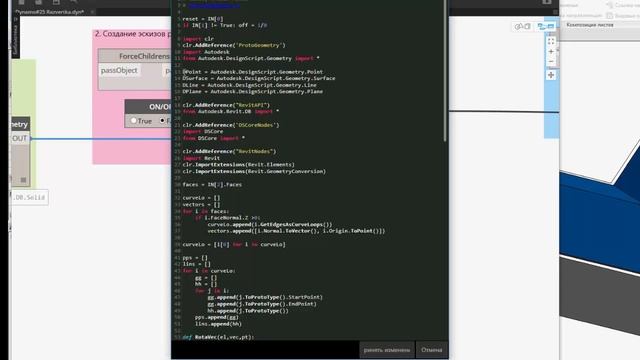Click code line 'pps = []'
640x360 pixels.
195,258
